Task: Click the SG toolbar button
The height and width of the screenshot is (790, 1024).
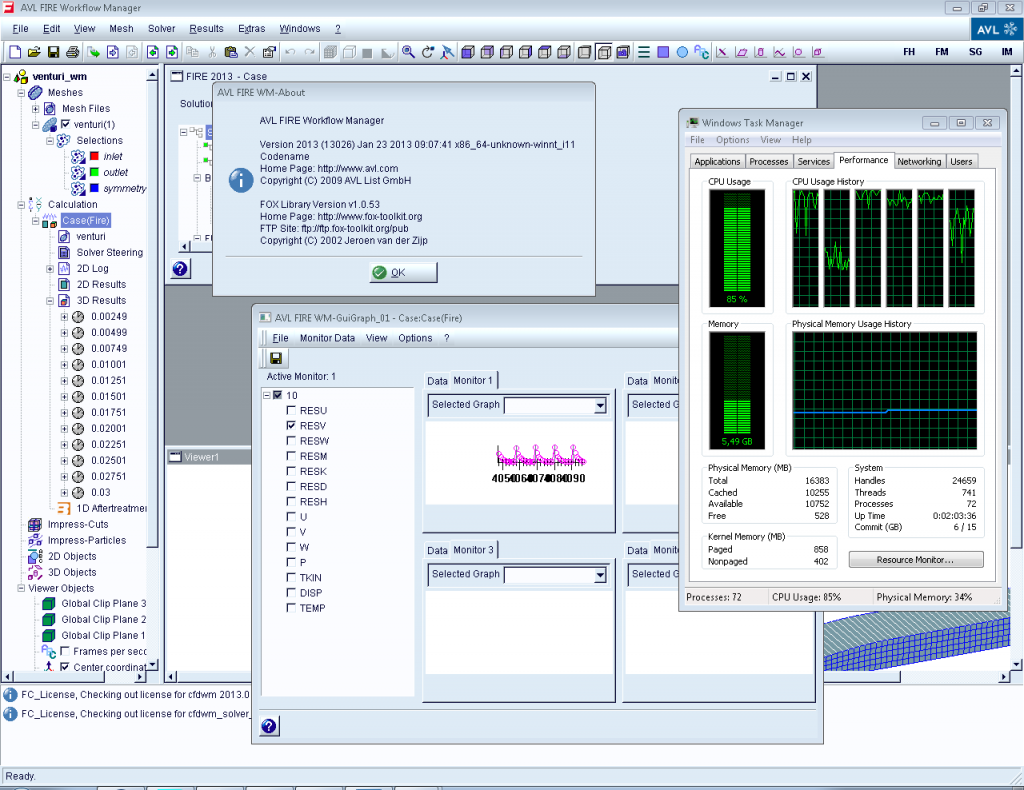Action: tap(975, 52)
